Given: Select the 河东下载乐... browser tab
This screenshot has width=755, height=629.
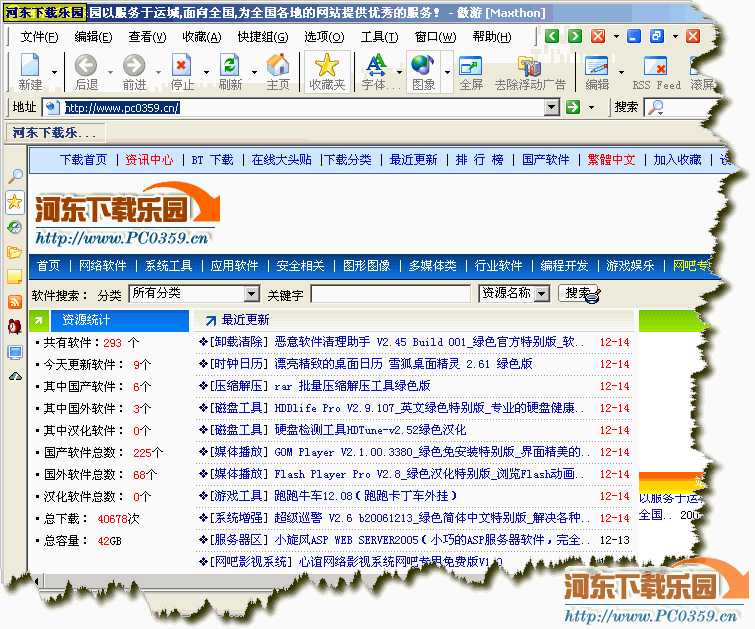Looking at the screenshot, I should (54, 132).
